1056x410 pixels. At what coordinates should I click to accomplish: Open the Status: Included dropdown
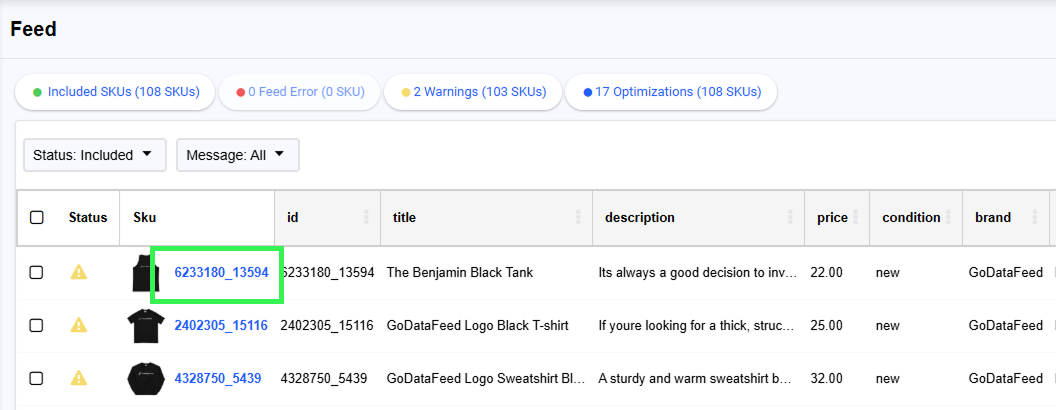(x=94, y=155)
